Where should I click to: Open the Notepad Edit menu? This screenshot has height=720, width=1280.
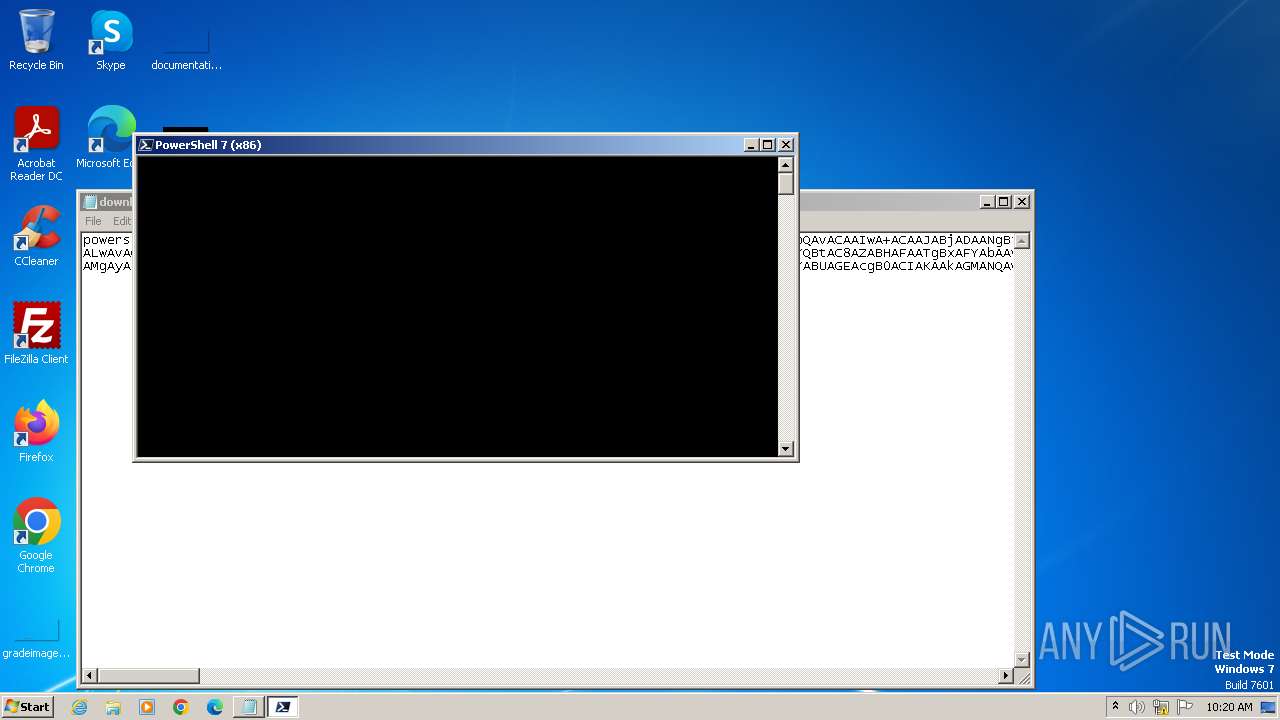pos(122,221)
